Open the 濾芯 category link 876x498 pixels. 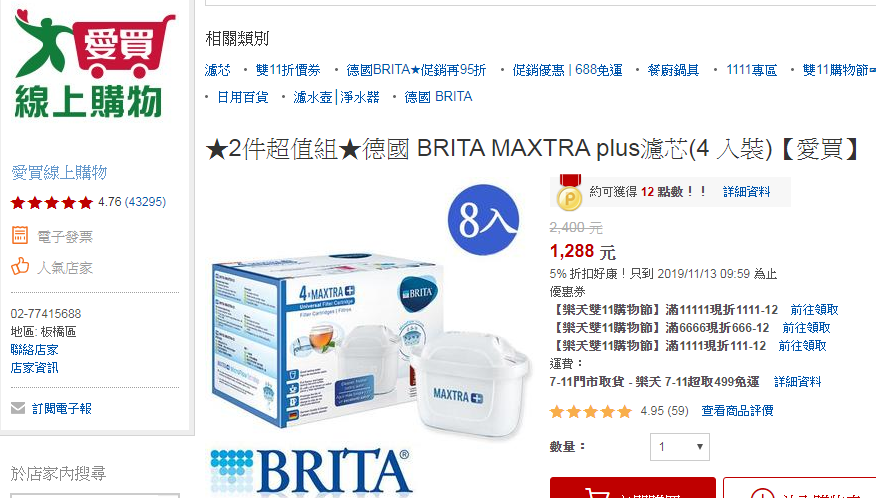coord(217,70)
